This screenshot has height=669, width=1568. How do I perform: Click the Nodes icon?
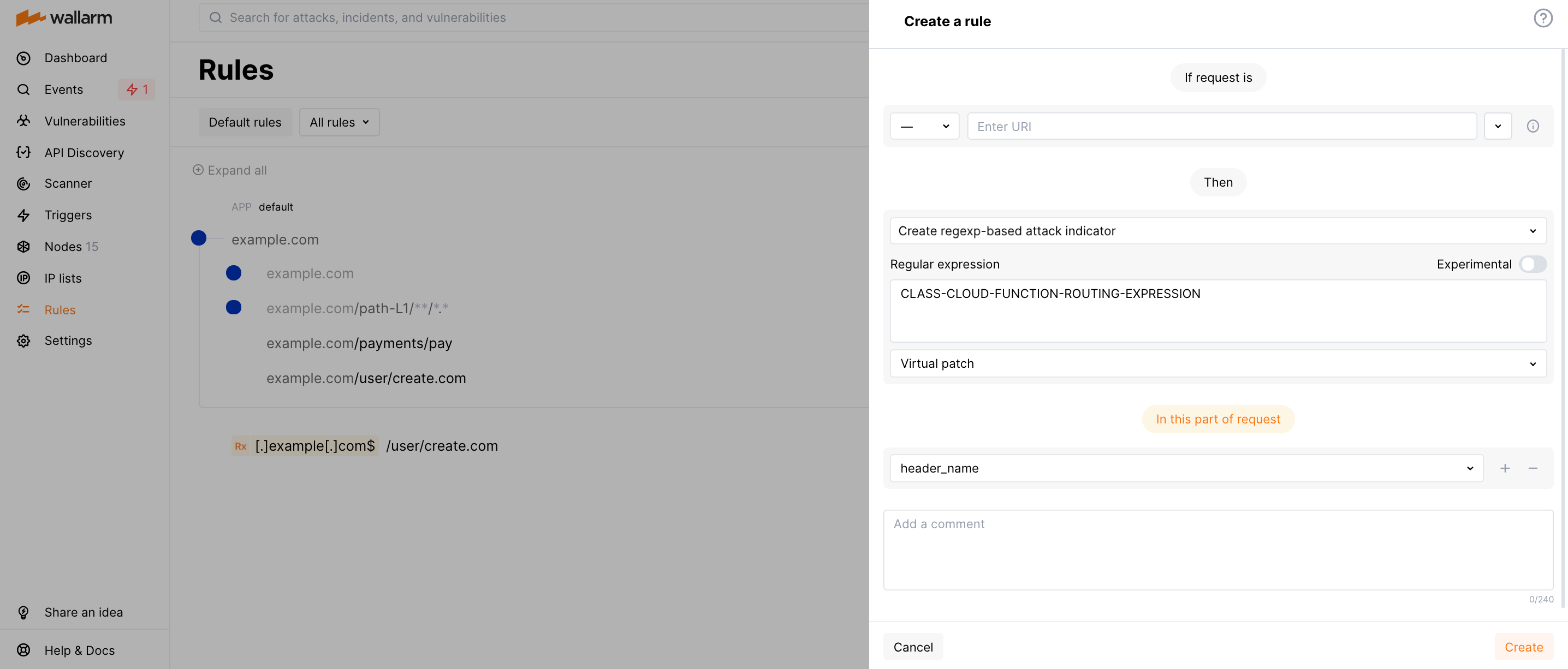(x=23, y=247)
